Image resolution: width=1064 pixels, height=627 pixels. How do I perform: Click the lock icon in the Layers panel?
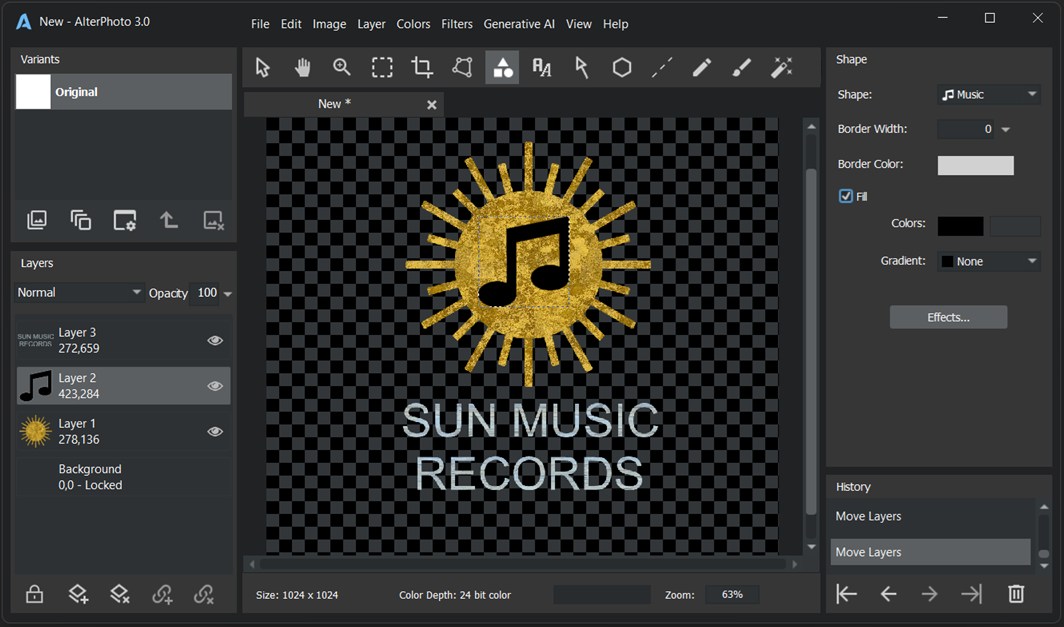click(x=34, y=593)
